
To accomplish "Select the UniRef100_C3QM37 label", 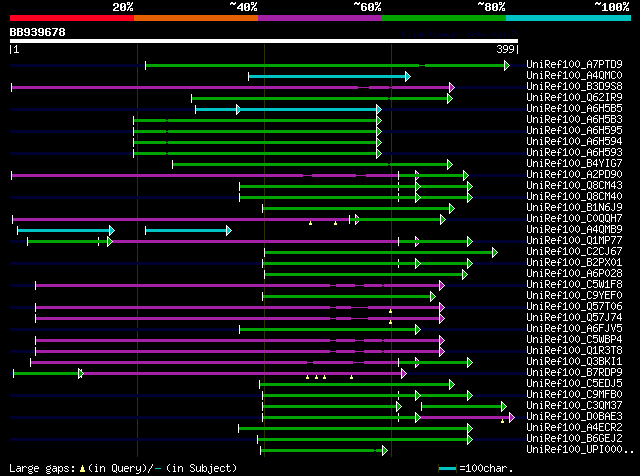I will click(574, 406).
